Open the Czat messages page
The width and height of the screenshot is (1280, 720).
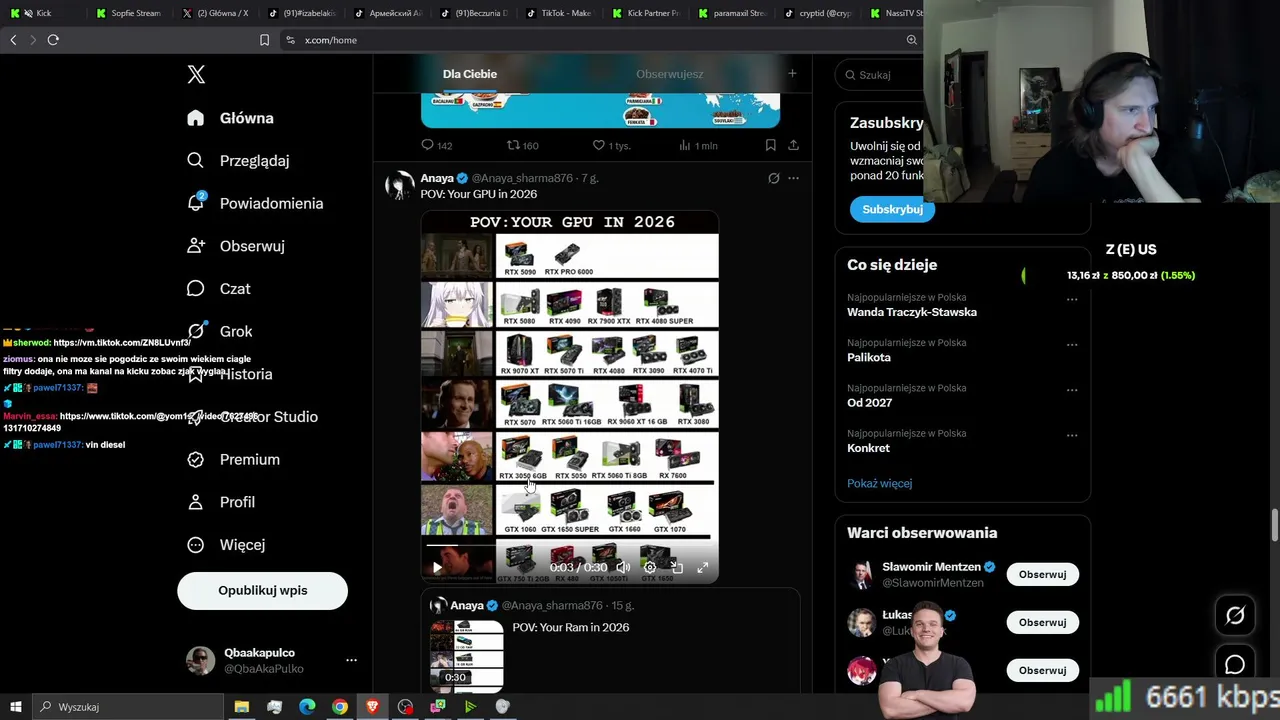(219, 289)
